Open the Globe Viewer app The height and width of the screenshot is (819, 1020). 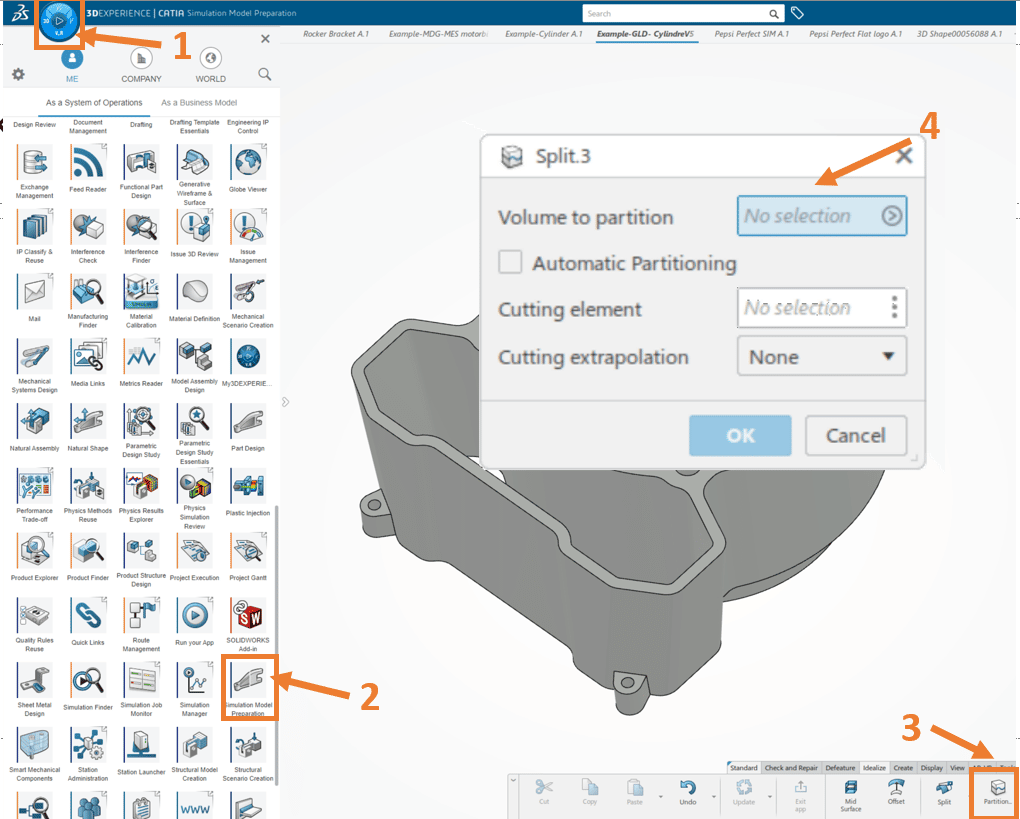pyautogui.click(x=248, y=168)
